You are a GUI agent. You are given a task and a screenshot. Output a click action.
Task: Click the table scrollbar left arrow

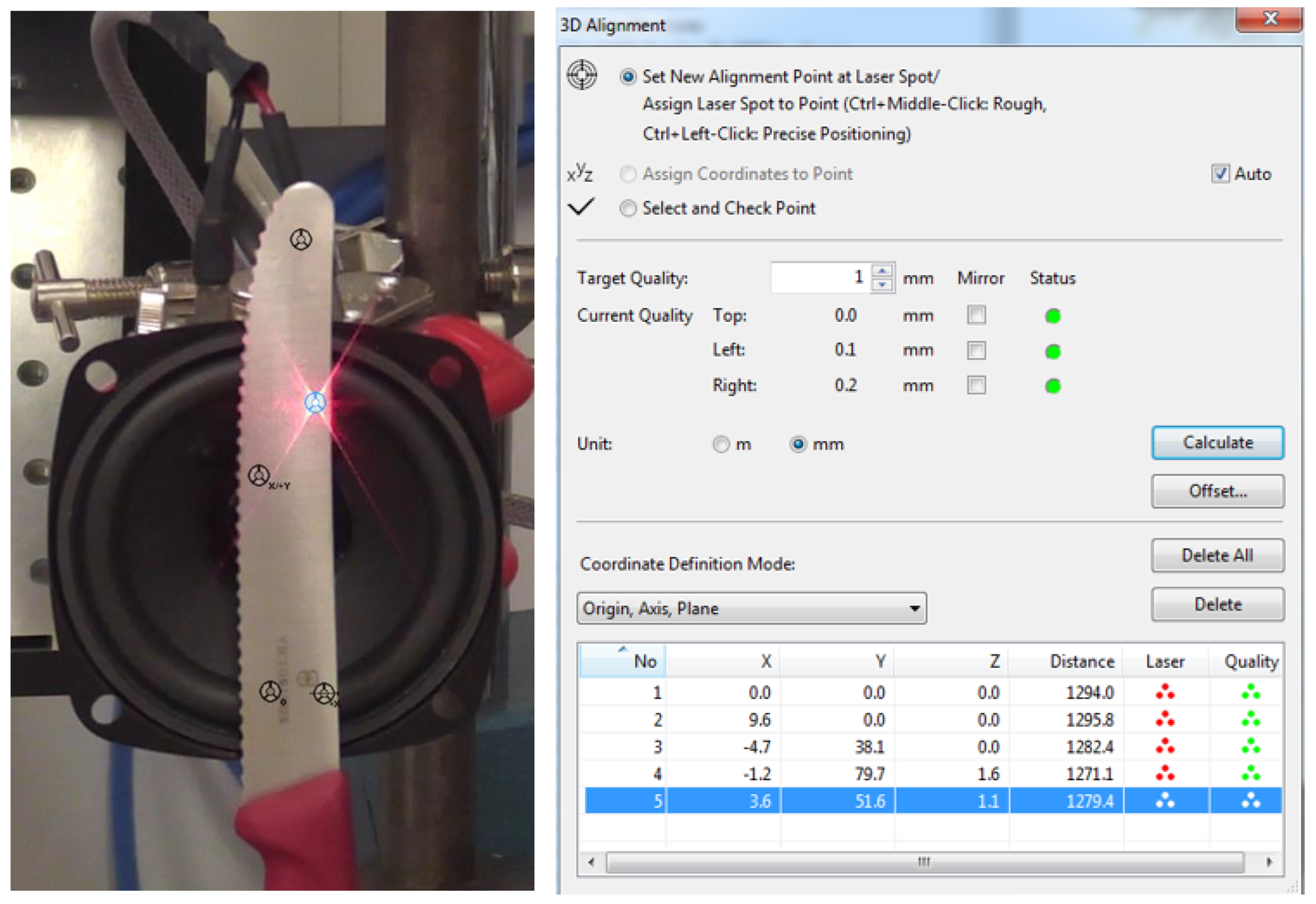[x=591, y=862]
